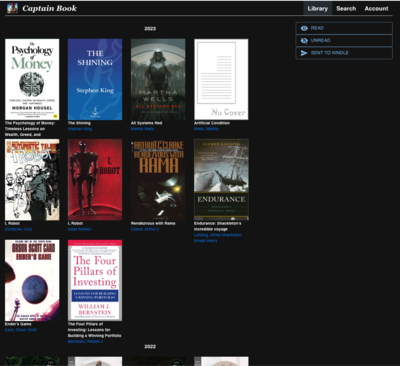Click The Psychology of Money title text
Image resolution: width=400 pixels, height=366 pixels.
[x=30, y=129]
